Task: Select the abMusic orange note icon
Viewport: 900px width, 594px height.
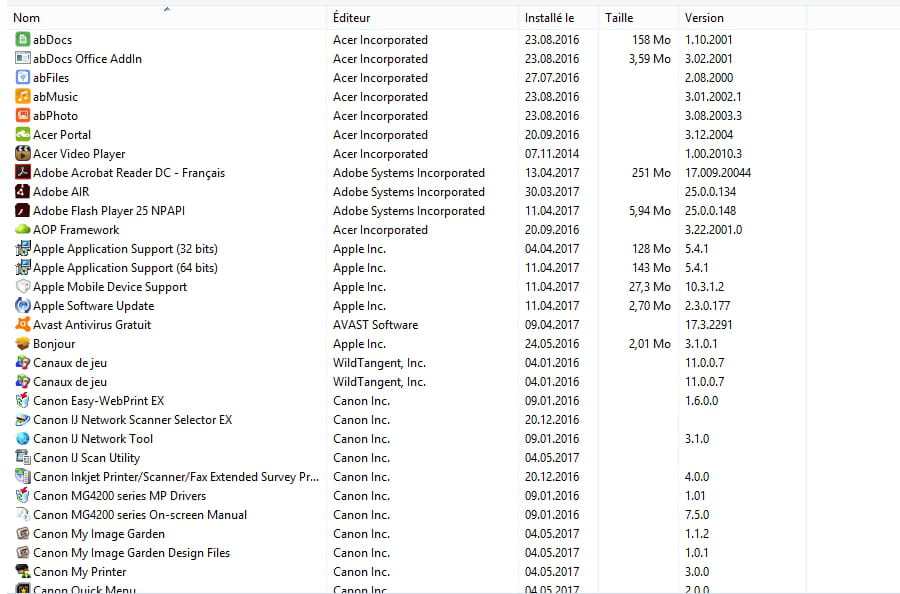Action: pos(22,96)
